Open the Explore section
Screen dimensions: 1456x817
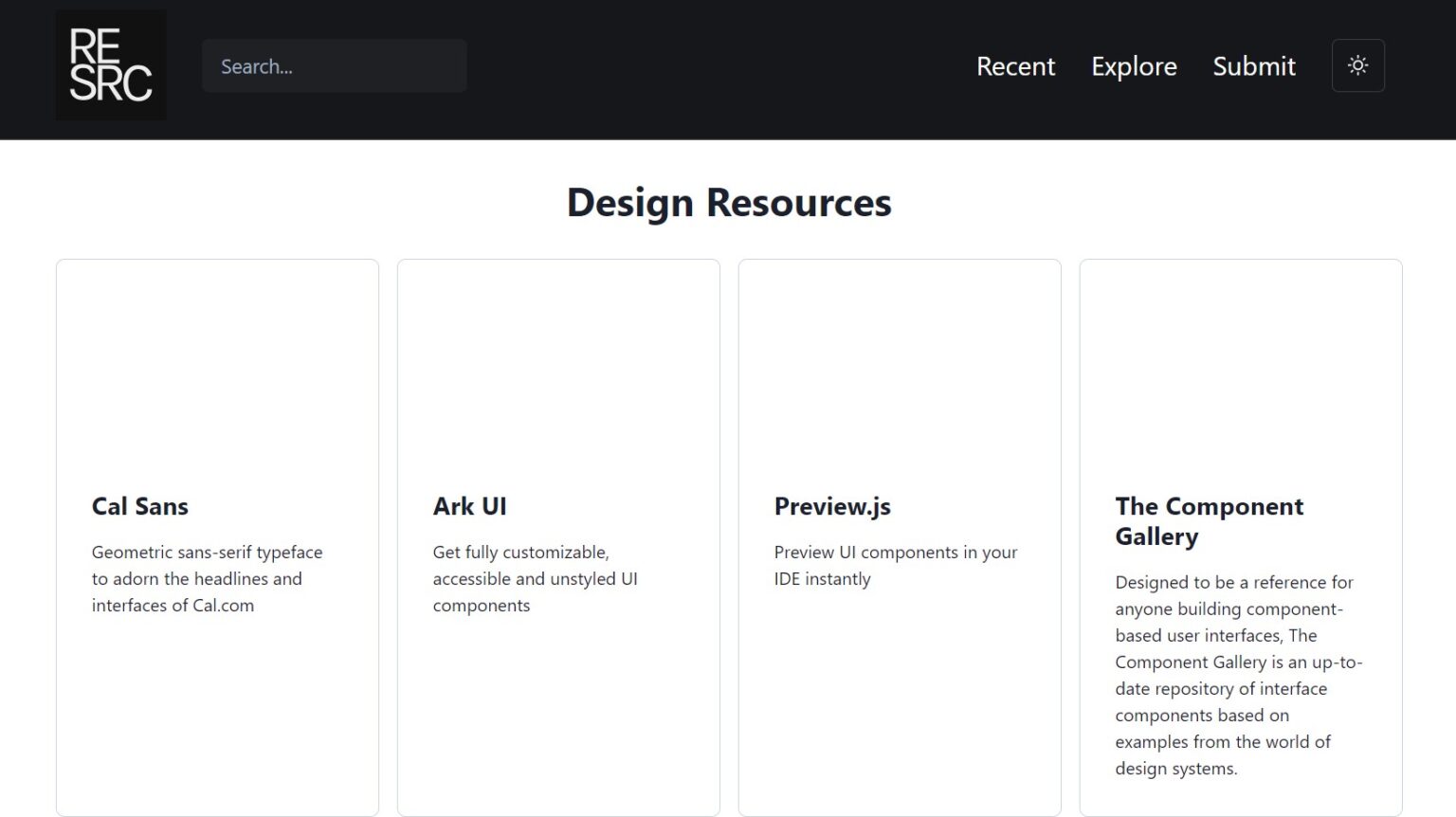[1134, 66]
